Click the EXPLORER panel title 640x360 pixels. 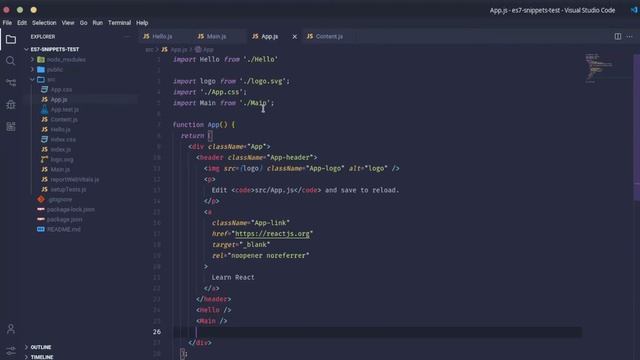(43, 37)
